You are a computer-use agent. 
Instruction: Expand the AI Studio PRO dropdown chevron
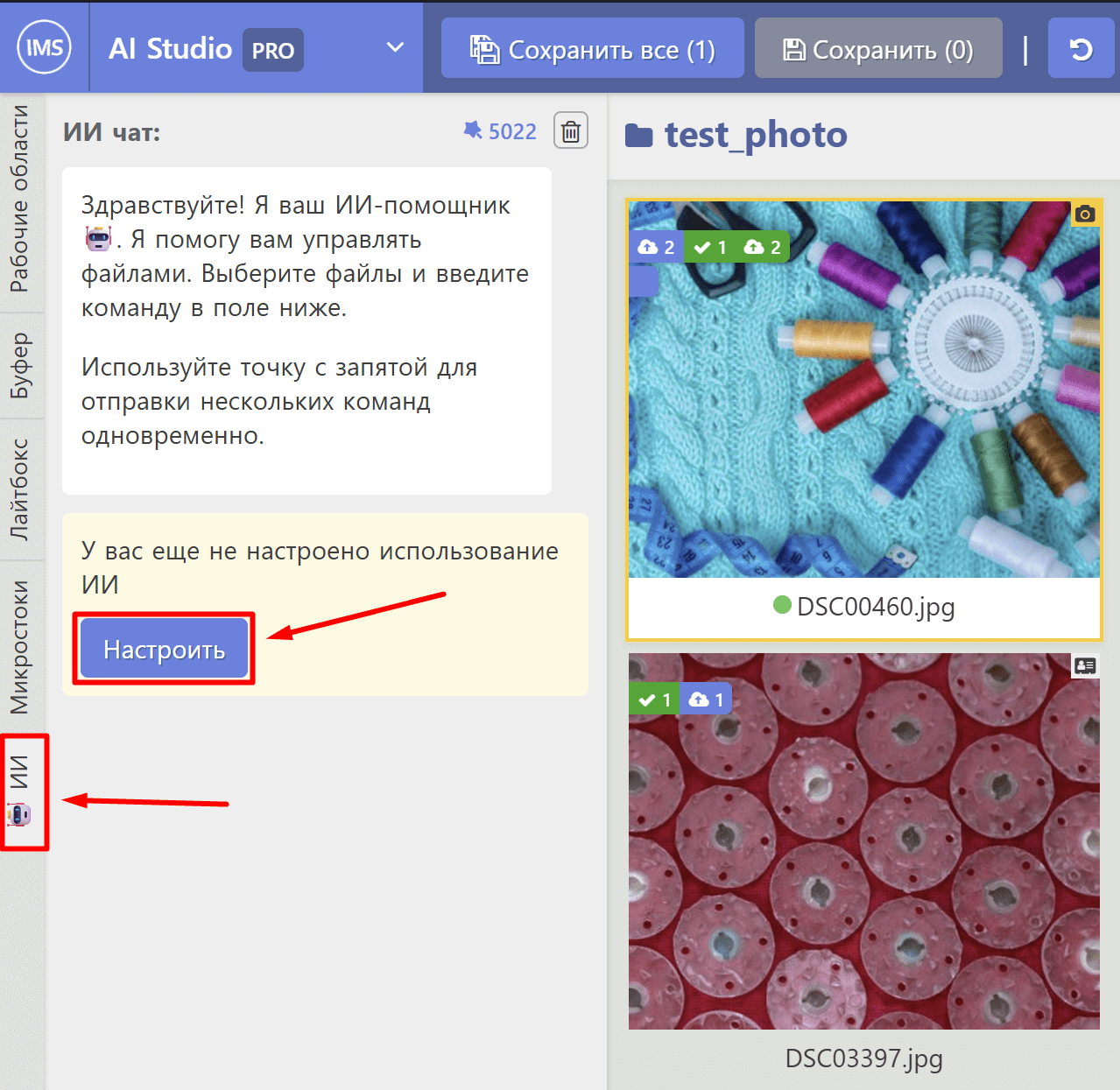pyautogui.click(x=396, y=47)
